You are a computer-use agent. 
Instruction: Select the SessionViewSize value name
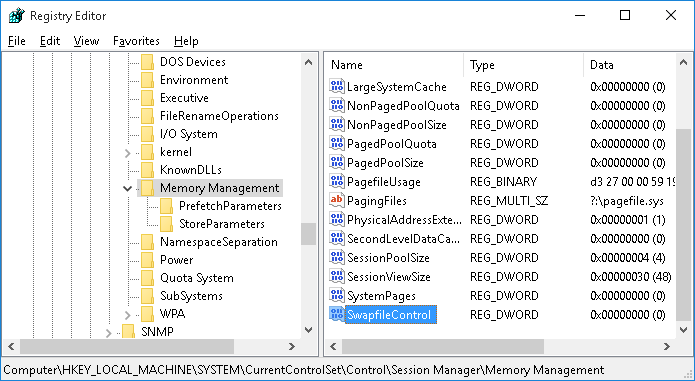pos(389,277)
